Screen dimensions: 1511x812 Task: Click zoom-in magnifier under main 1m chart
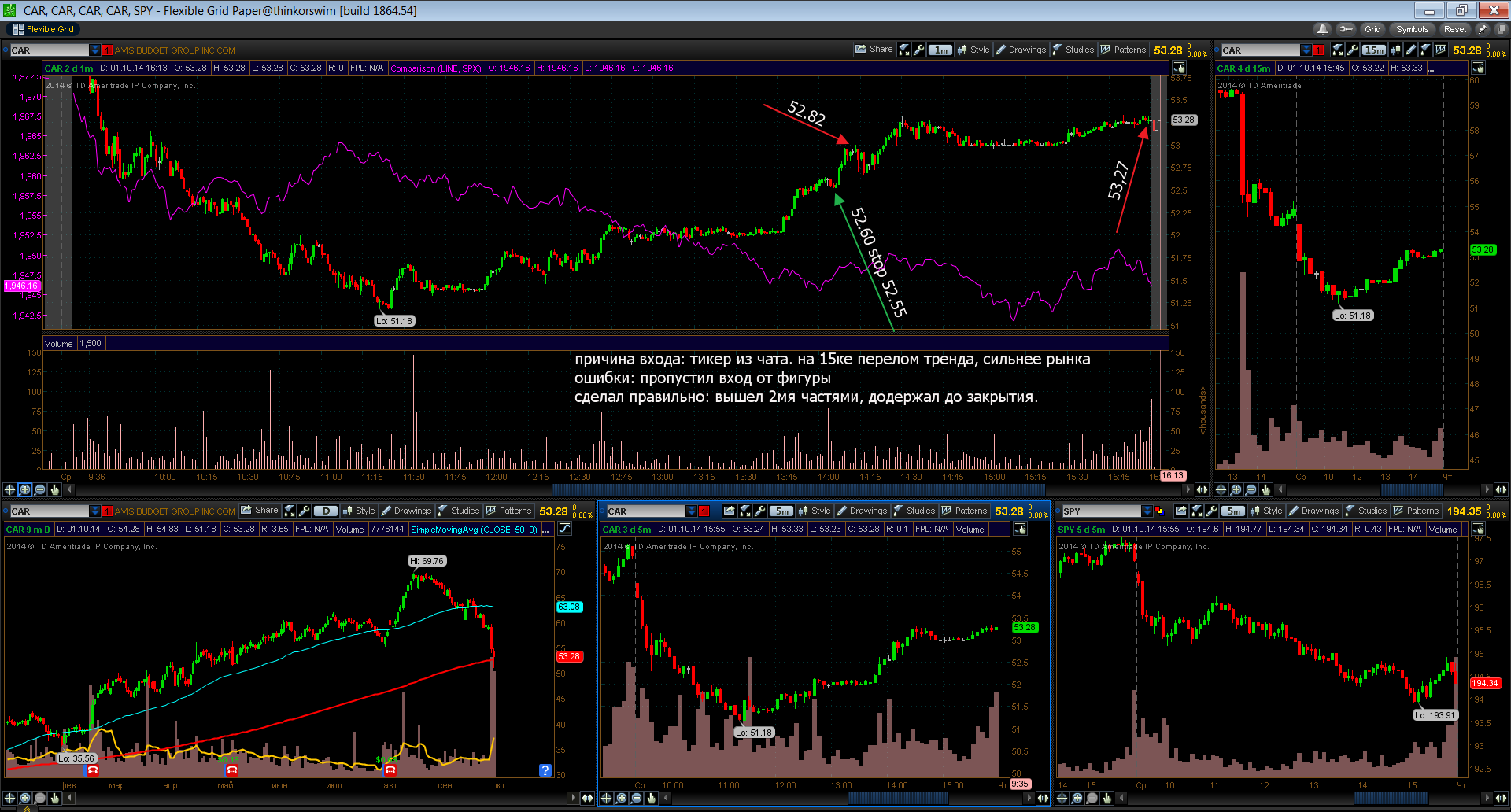(25, 489)
